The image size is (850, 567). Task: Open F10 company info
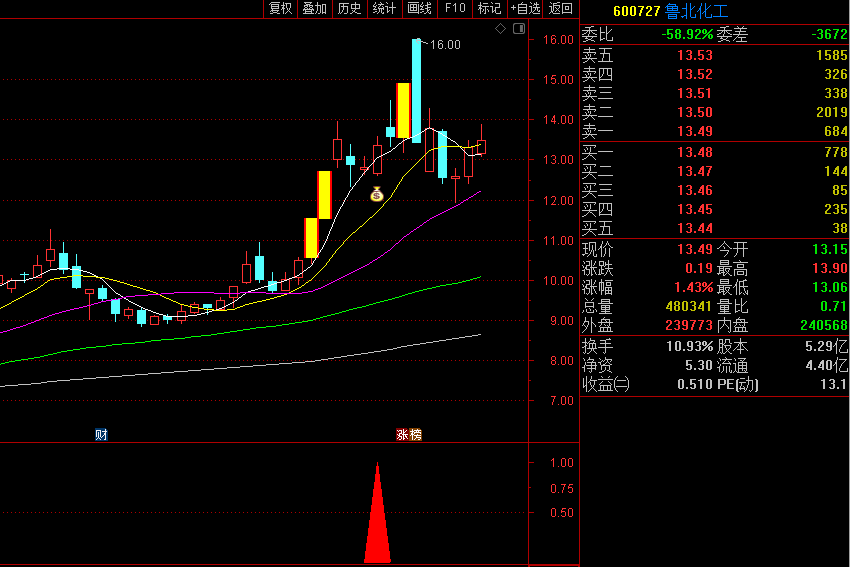coord(455,8)
